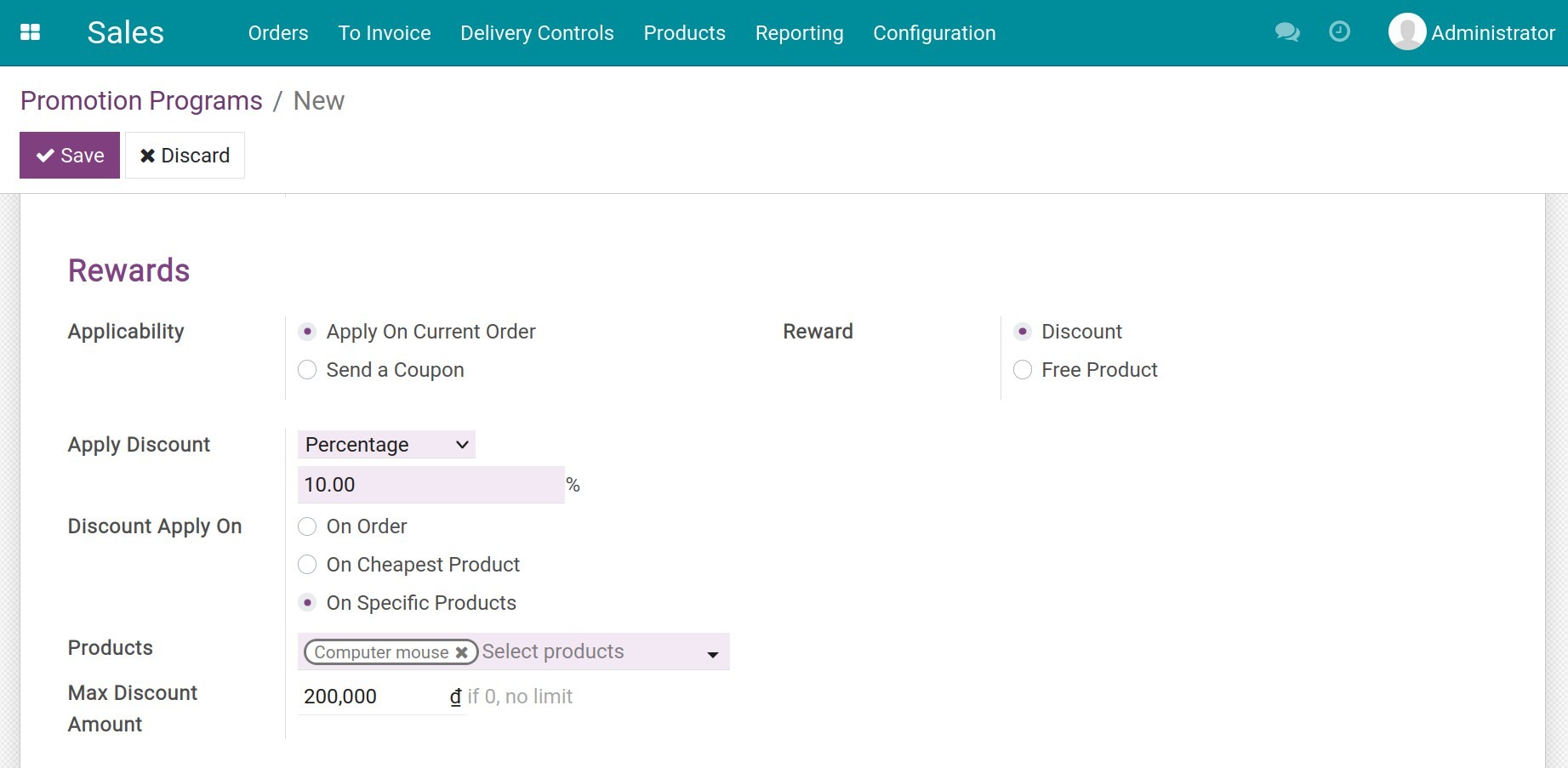This screenshot has width=1568, height=768.
Task: Open the Configuration menu
Action: [934, 33]
